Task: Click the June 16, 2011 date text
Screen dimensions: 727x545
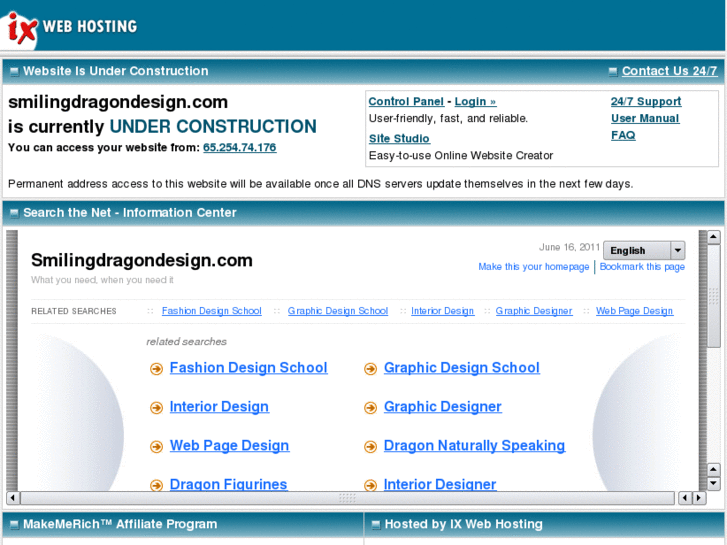Action: (x=569, y=247)
